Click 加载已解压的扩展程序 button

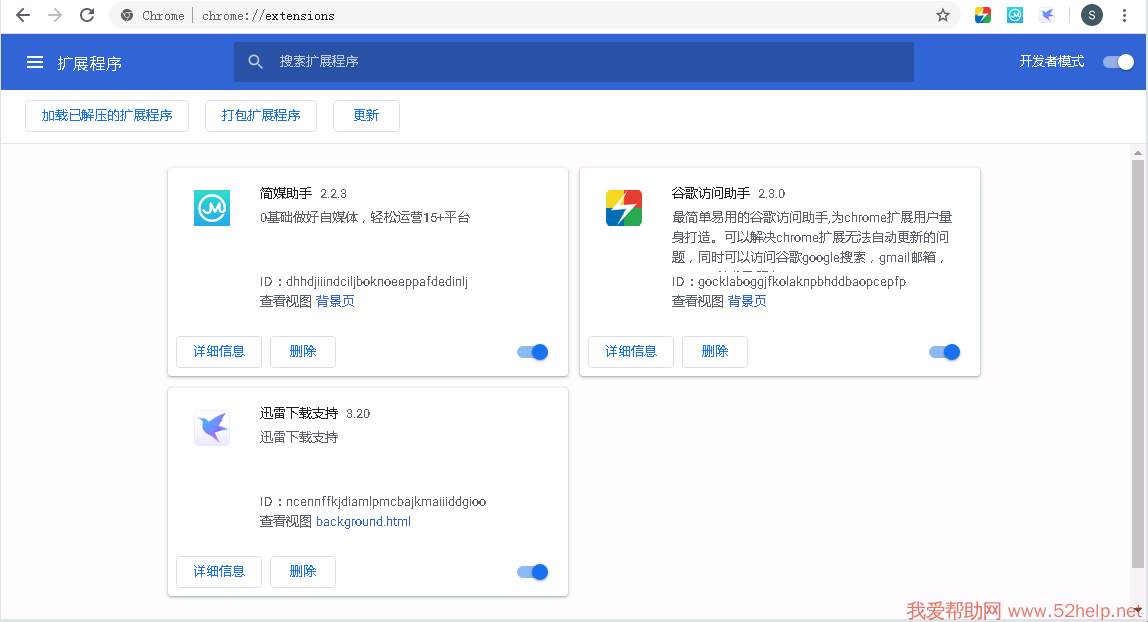[x=107, y=116]
